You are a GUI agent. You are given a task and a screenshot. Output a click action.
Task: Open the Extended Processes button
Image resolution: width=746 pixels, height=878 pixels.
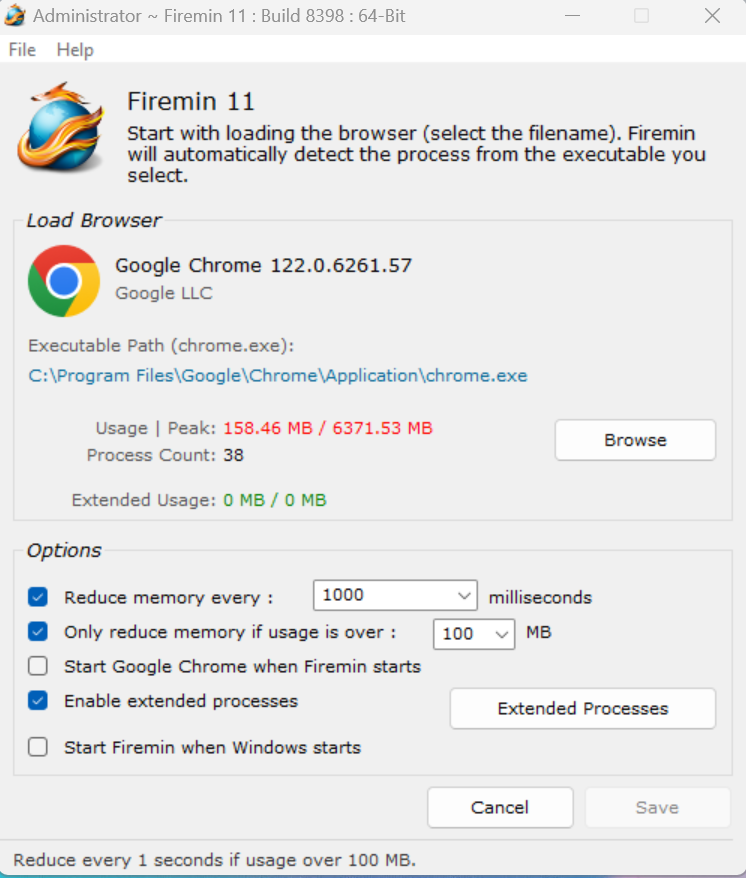click(x=583, y=708)
